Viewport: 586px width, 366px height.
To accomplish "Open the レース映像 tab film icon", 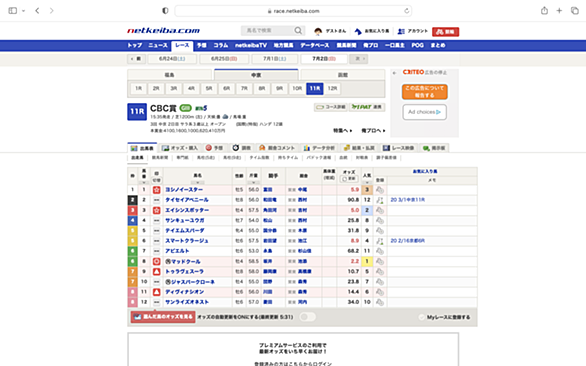I will pos(386,148).
